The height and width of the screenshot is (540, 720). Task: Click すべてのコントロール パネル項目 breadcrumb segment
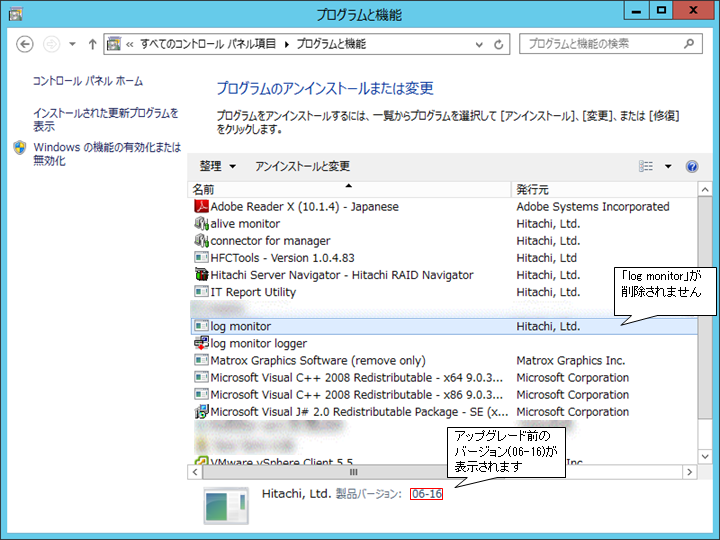point(208,44)
